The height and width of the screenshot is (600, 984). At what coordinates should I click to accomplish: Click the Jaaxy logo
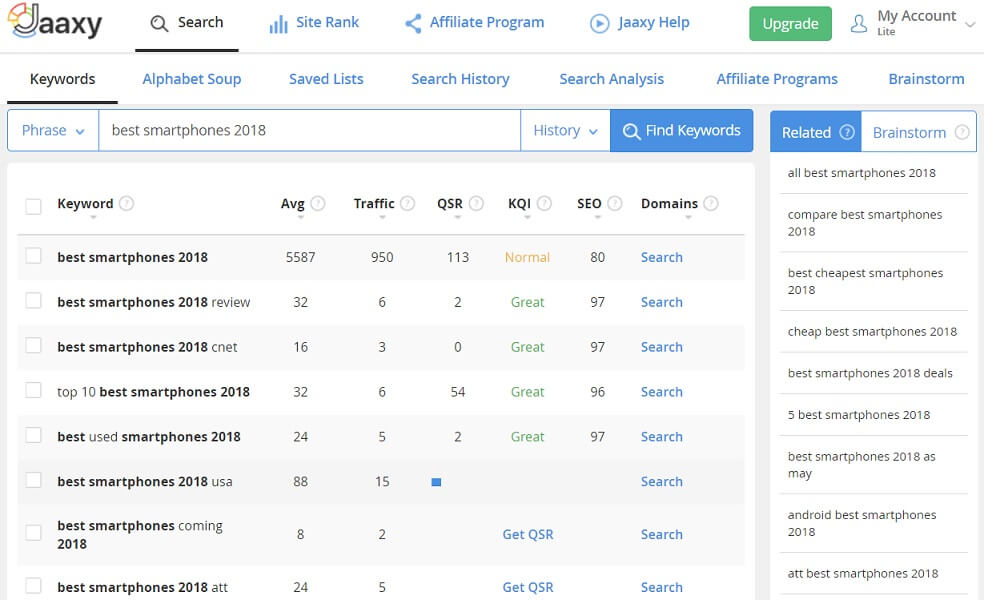pyautogui.click(x=55, y=22)
